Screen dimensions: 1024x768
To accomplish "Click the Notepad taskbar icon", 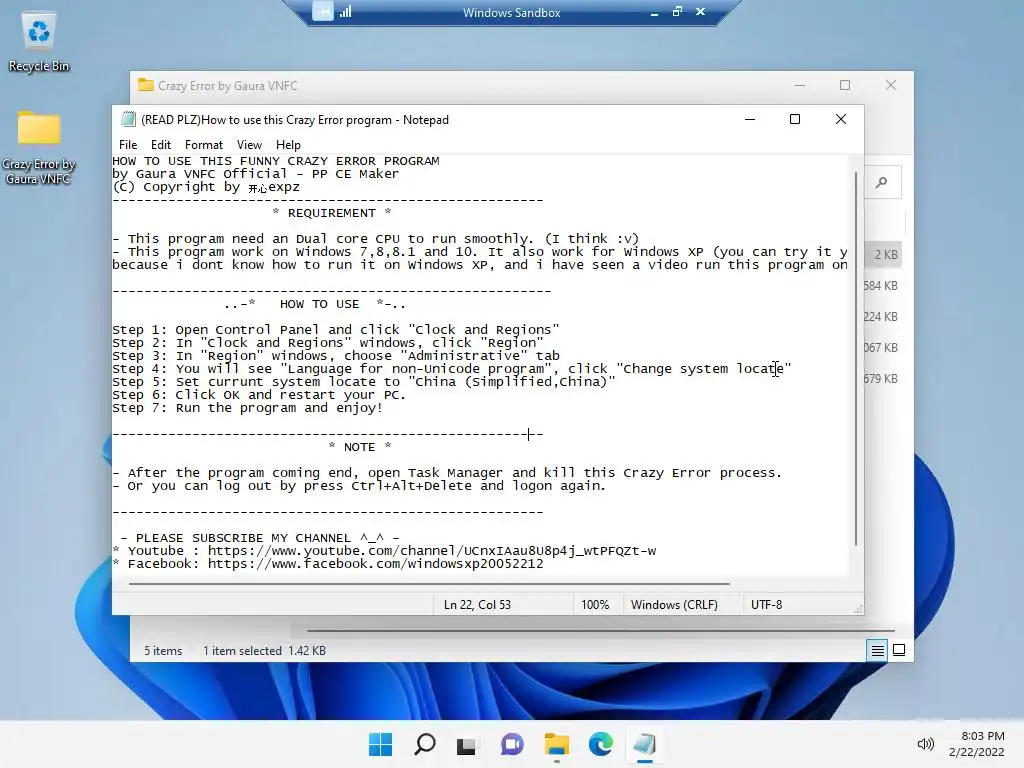I will pyautogui.click(x=645, y=744).
